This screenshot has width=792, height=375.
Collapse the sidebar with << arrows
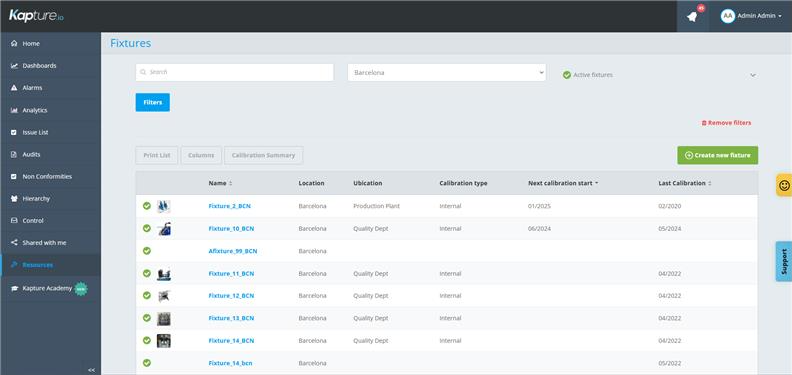pyautogui.click(x=91, y=370)
